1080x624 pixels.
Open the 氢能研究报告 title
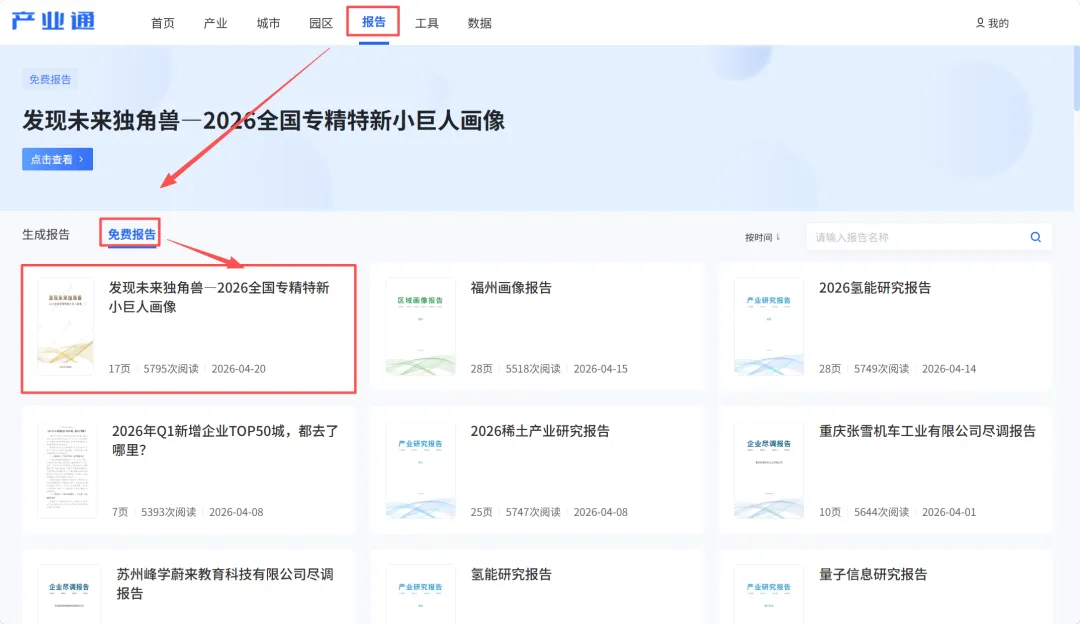[511, 574]
